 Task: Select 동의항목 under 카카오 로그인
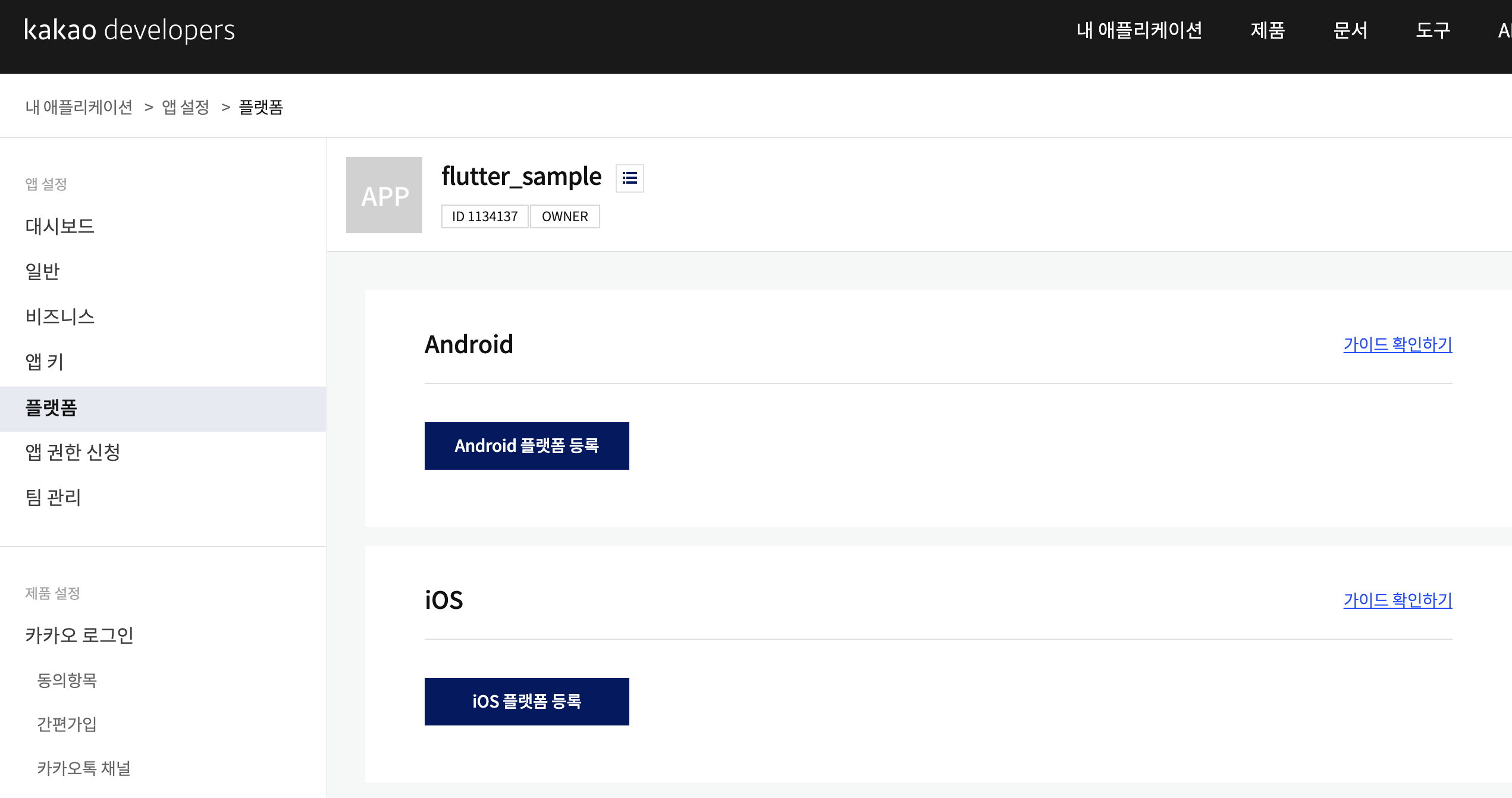(67, 680)
